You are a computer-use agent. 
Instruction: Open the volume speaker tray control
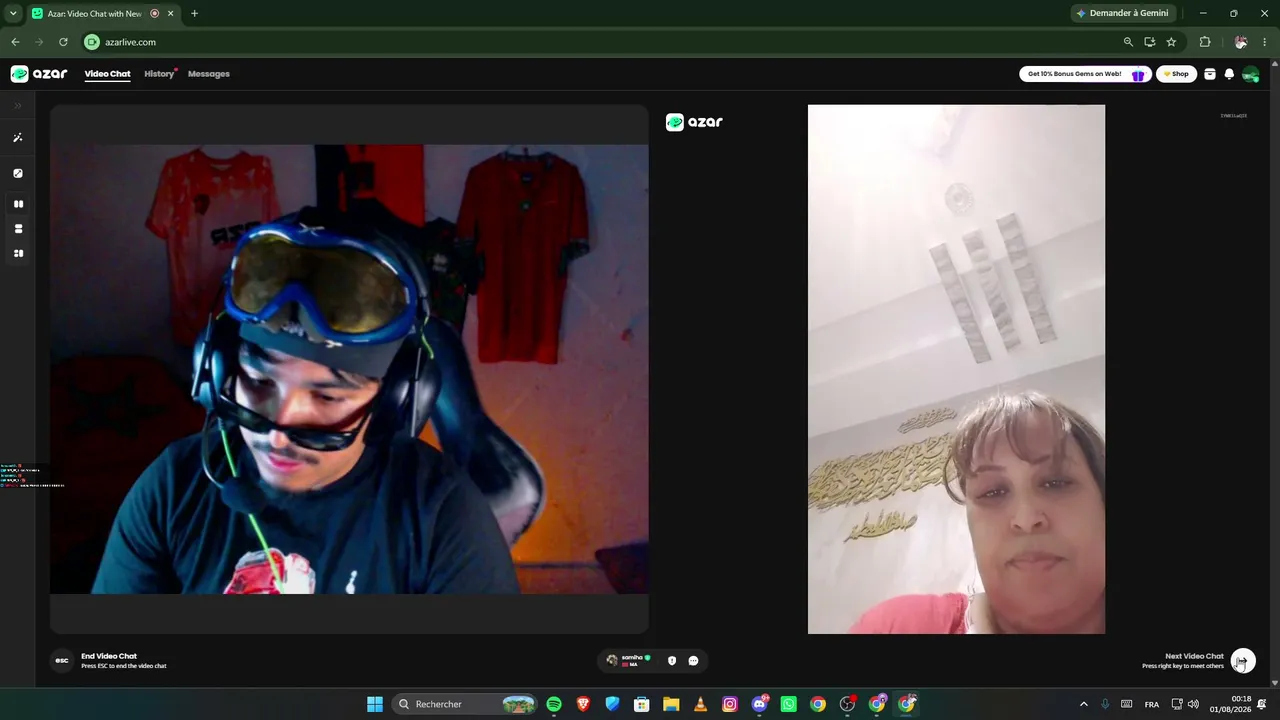click(1193, 704)
